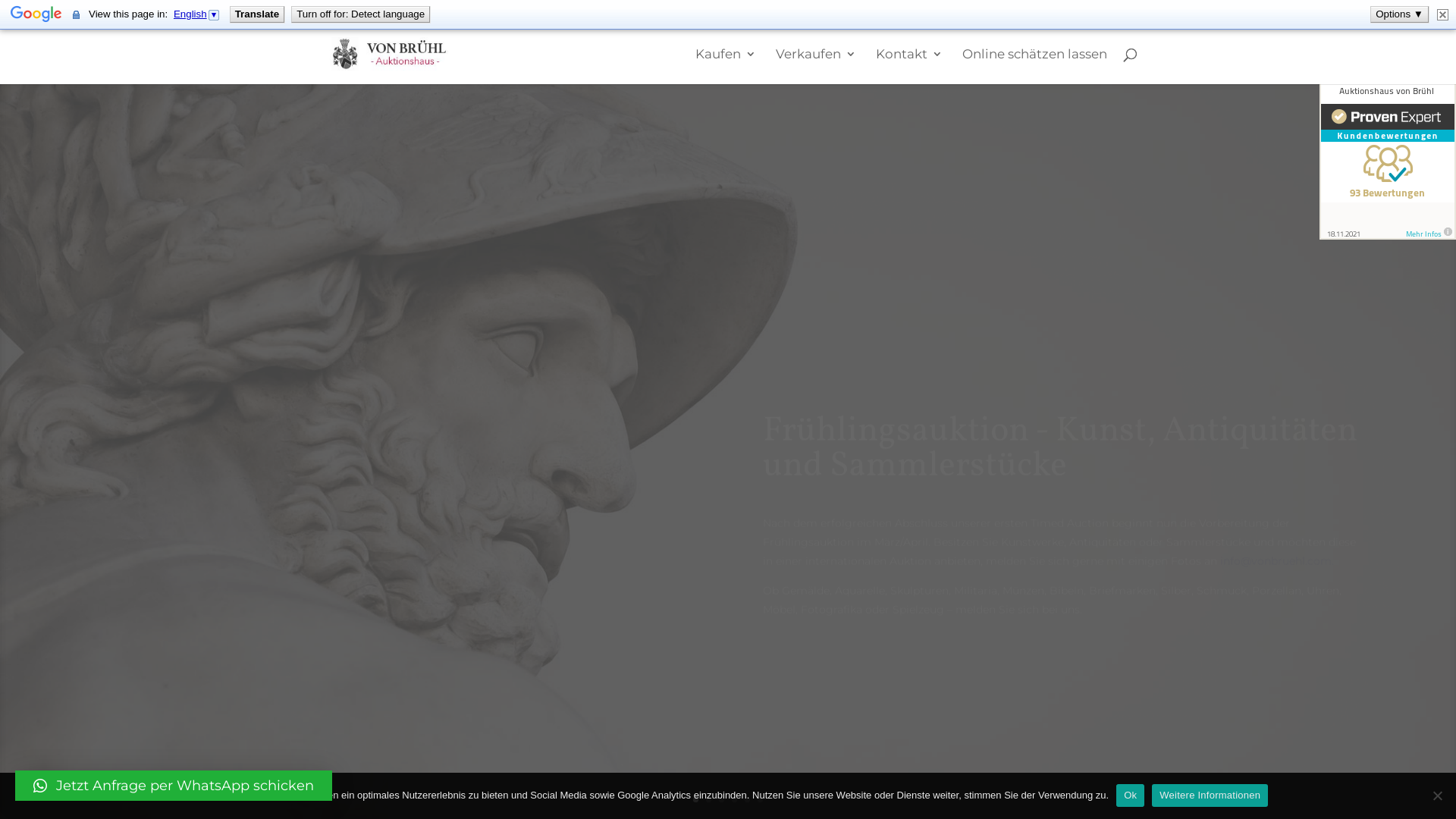This screenshot has height=819, width=1456.
Task: Open the English language selector arrow
Action: [214, 14]
